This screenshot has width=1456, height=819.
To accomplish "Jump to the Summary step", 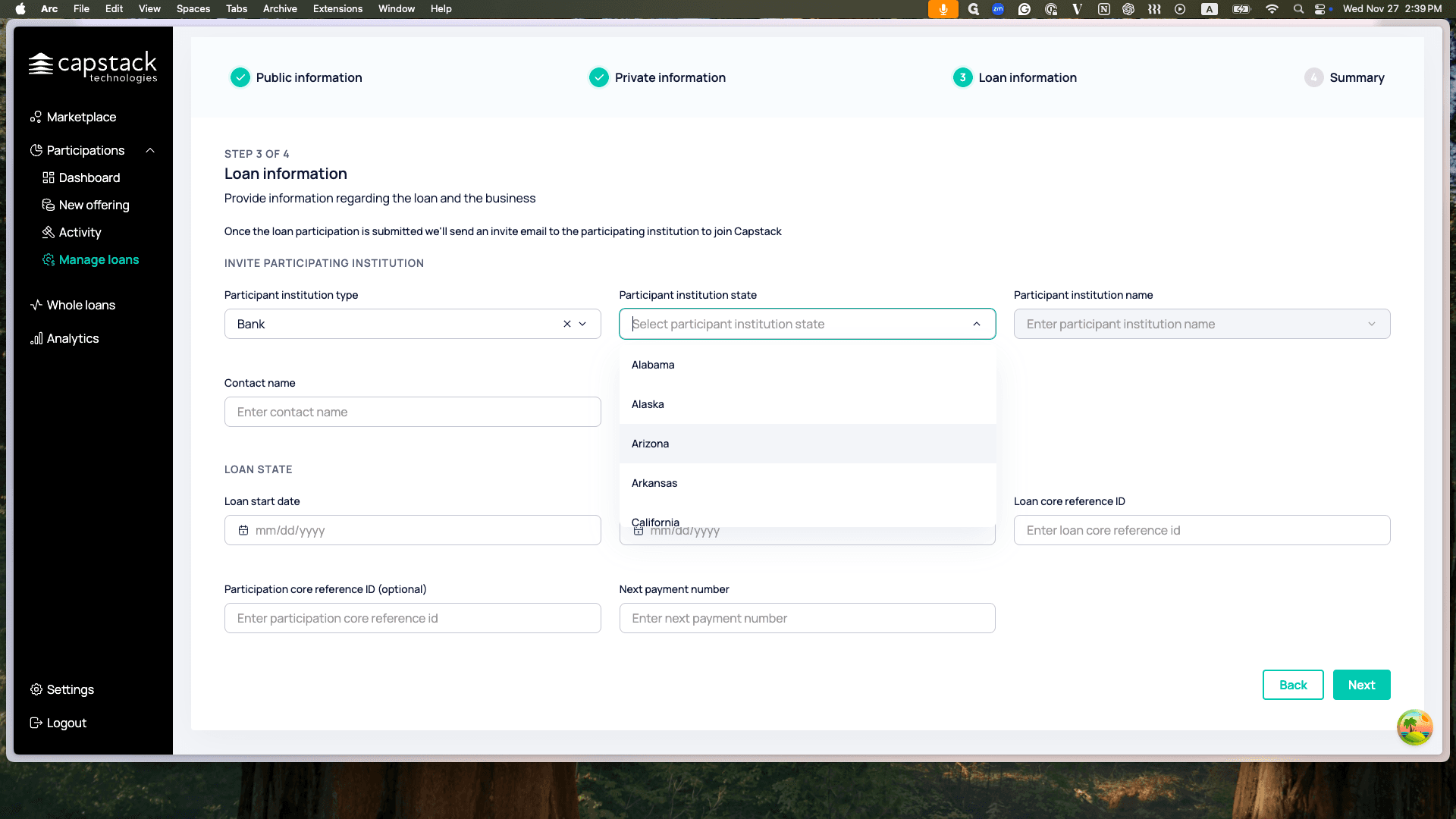I will [x=1345, y=77].
